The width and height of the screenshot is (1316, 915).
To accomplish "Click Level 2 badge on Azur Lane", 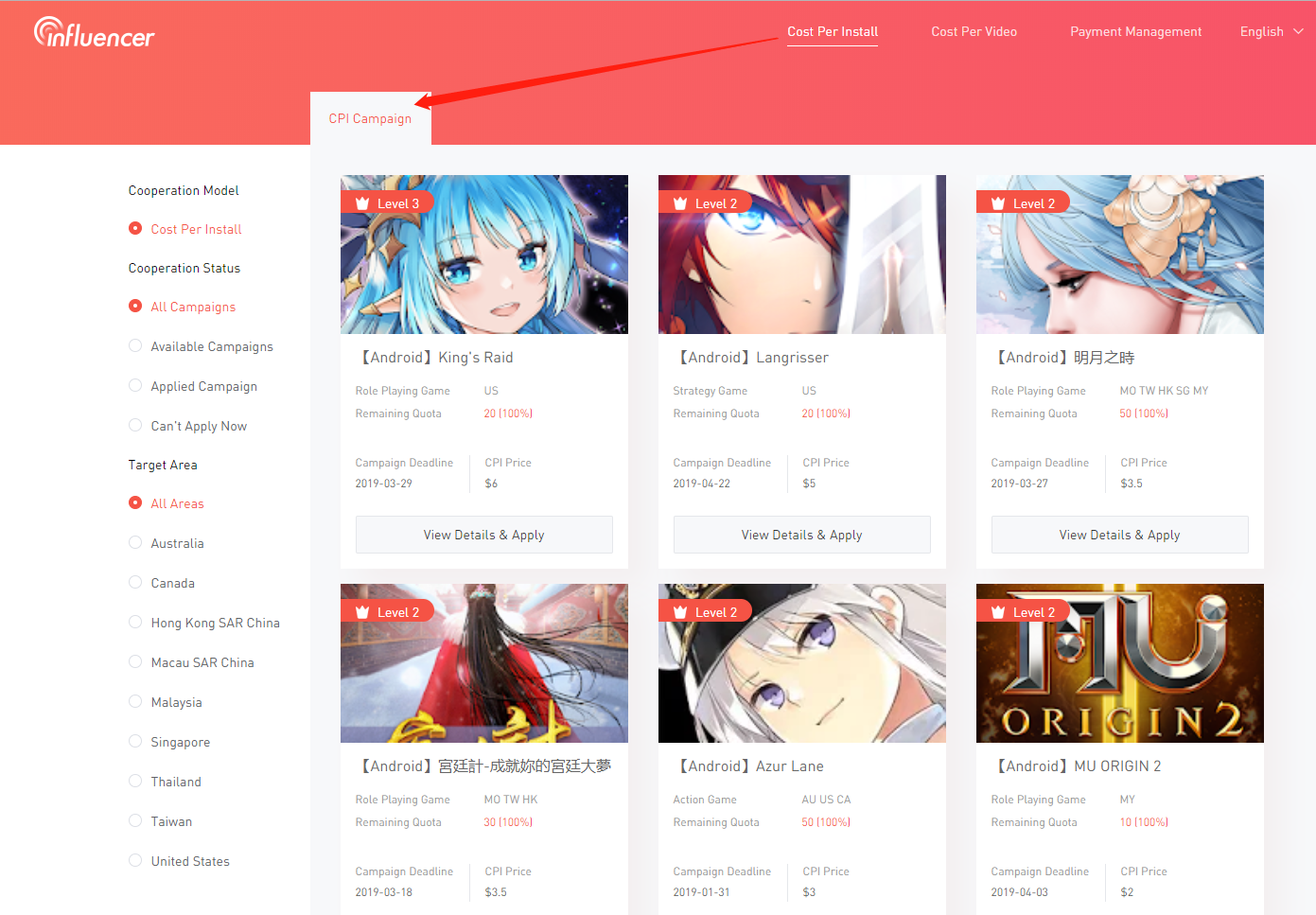I will click(705, 611).
